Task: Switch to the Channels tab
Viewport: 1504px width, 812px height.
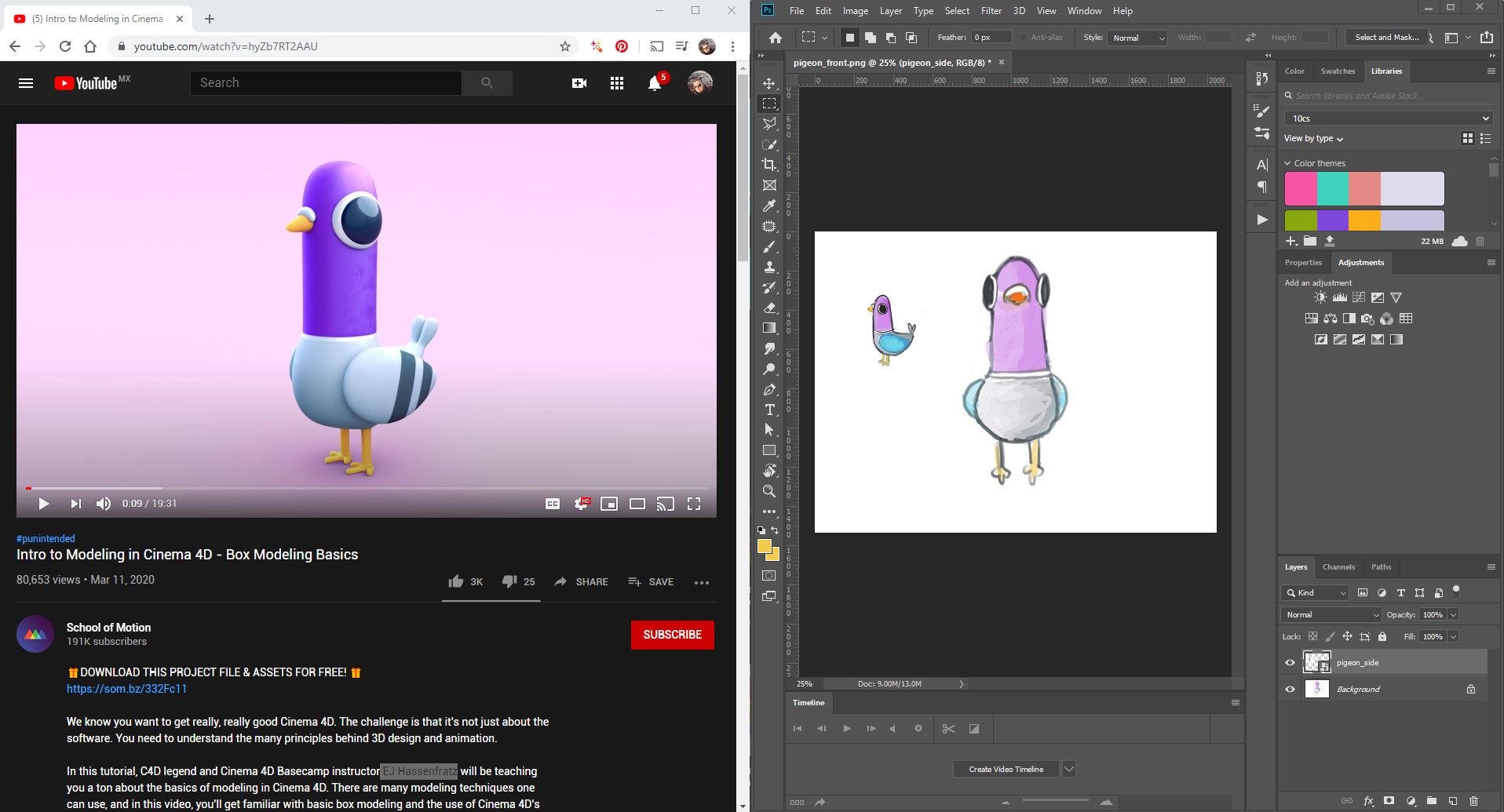Action: tap(1338, 567)
